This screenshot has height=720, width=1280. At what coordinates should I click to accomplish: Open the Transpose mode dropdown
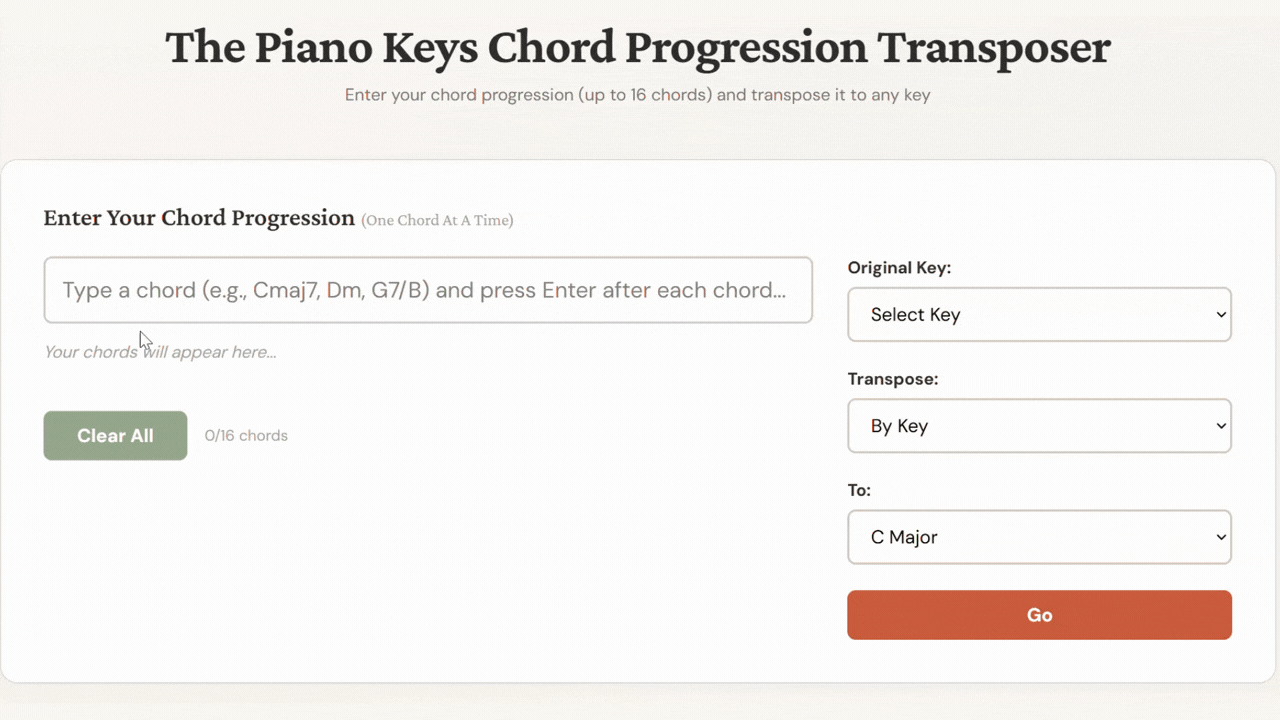[1038, 426]
